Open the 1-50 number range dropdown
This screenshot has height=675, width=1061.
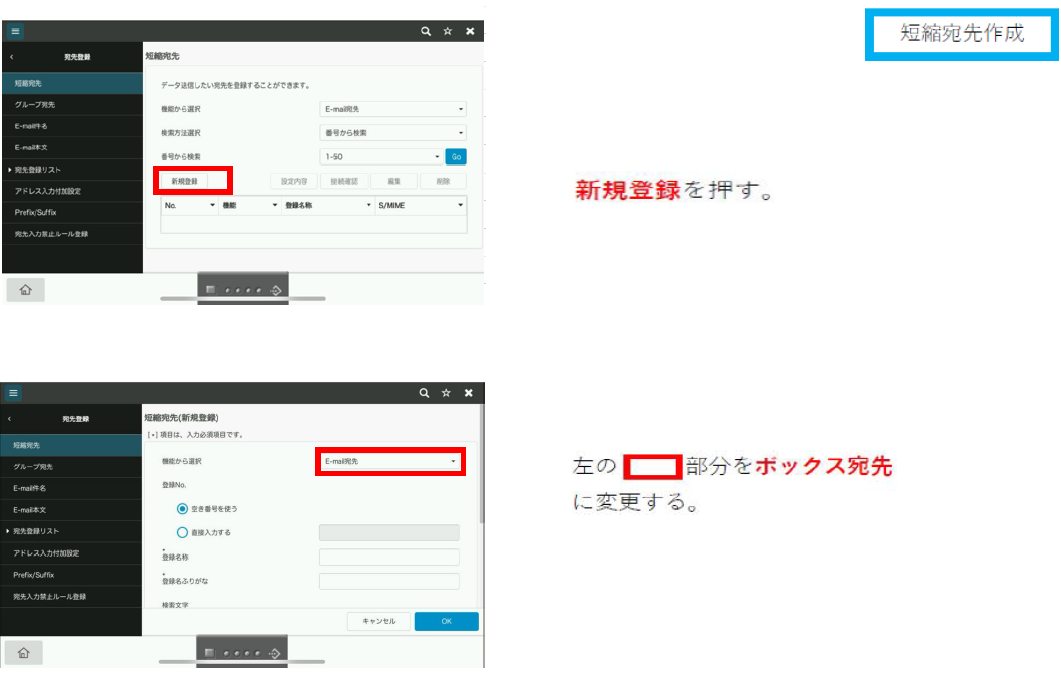pyautogui.click(x=380, y=156)
